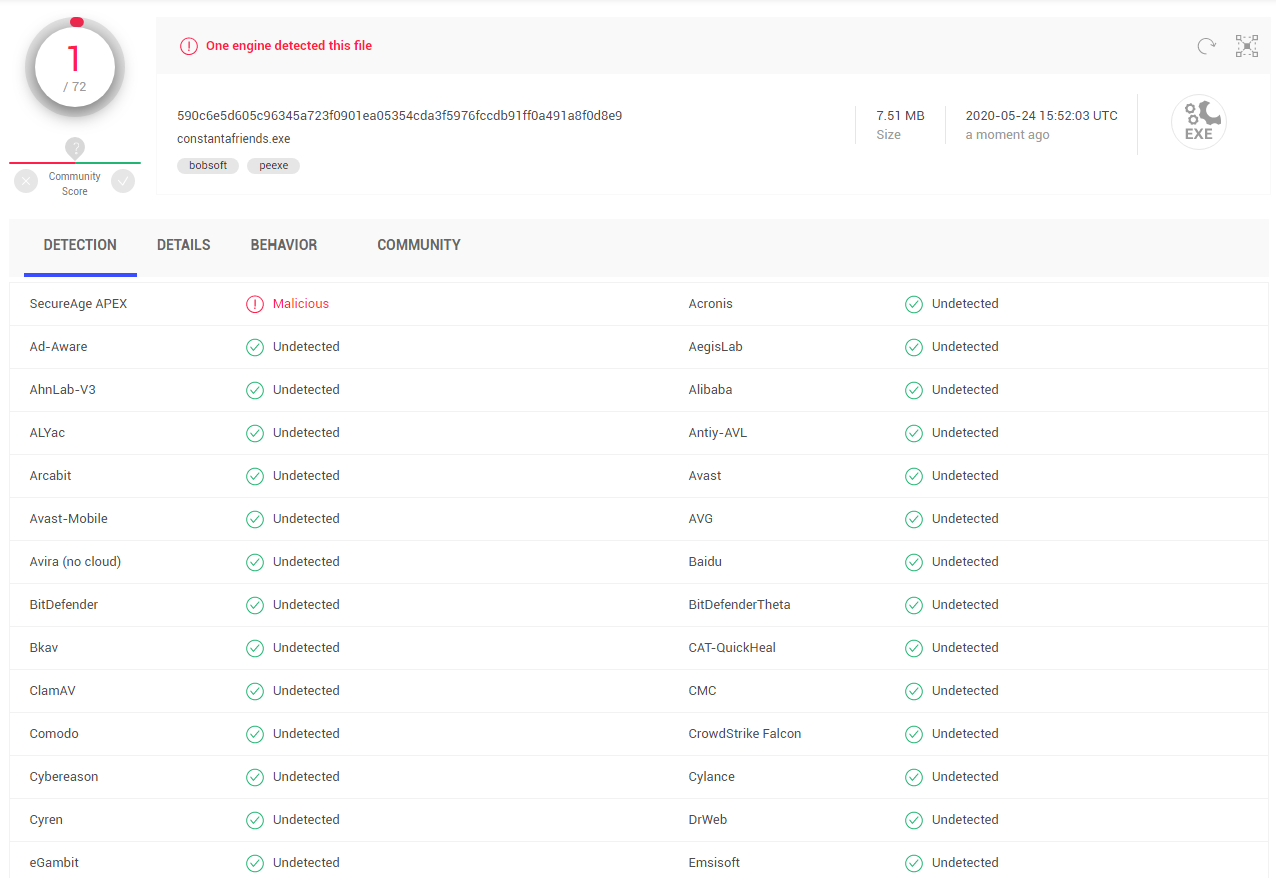Image resolution: width=1276 pixels, height=878 pixels.
Task: Click the check icon for CMC
Action: pos(914,691)
